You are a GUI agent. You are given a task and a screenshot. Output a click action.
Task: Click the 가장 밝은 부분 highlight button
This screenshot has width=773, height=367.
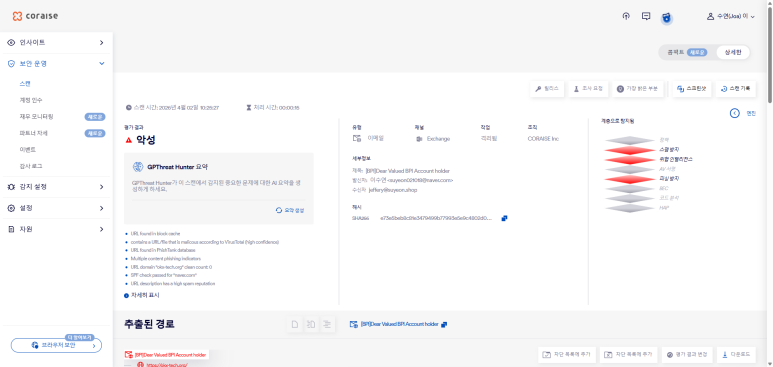(x=638, y=89)
